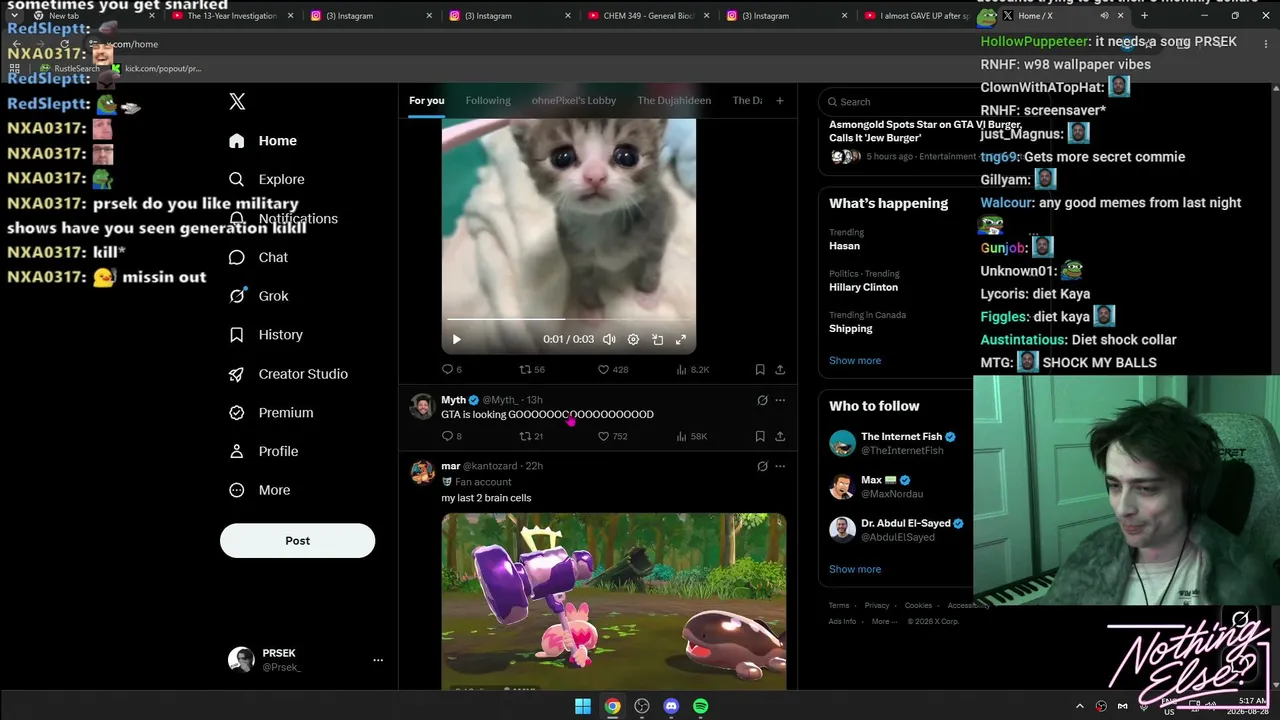
Task: Select the For you timeline tab
Action: tap(427, 100)
